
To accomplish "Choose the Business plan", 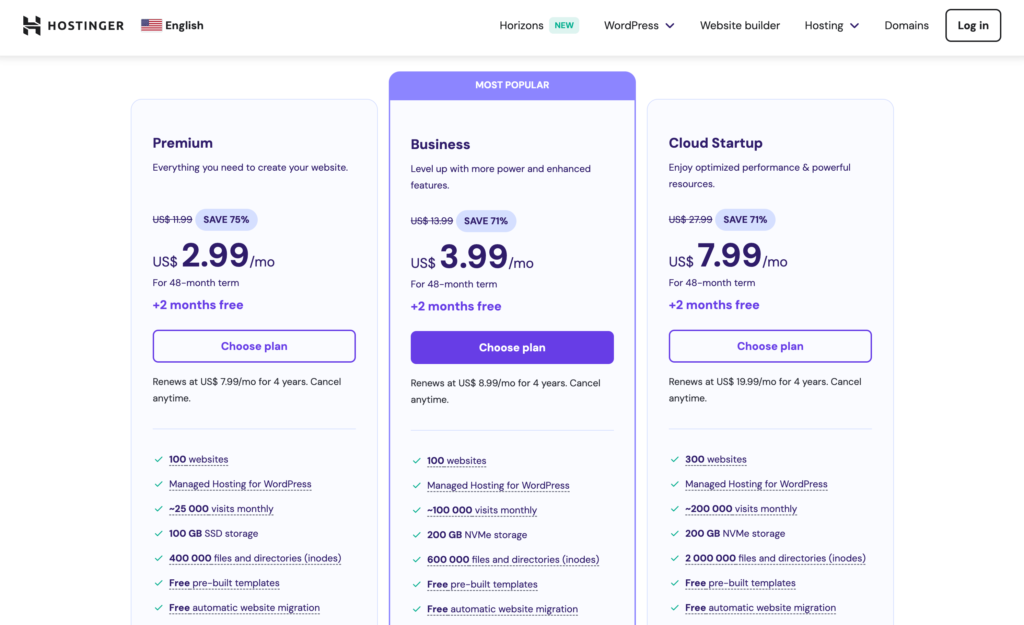I will pyautogui.click(x=512, y=347).
